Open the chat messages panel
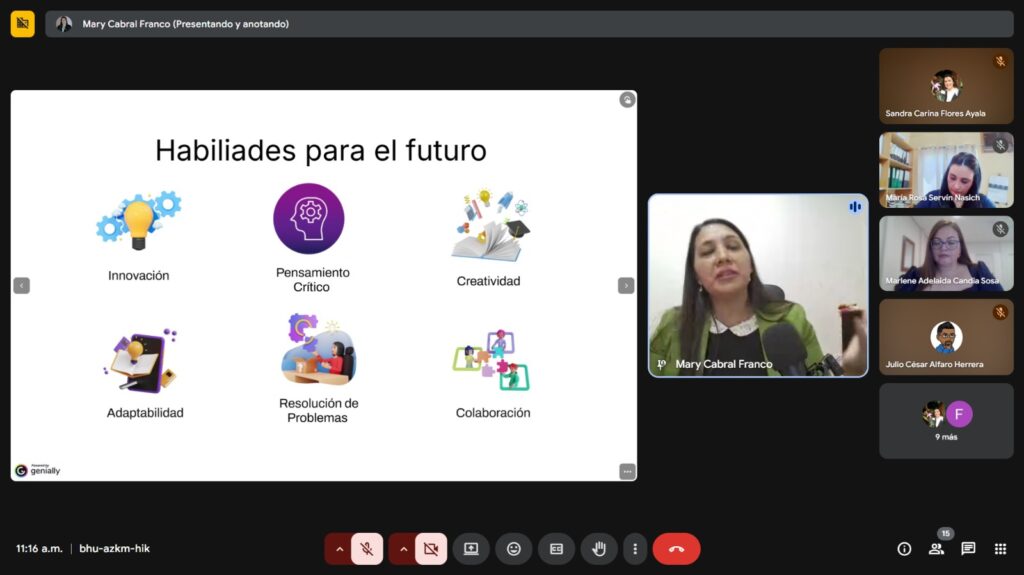Viewport: 1024px width, 575px height. tap(968, 549)
